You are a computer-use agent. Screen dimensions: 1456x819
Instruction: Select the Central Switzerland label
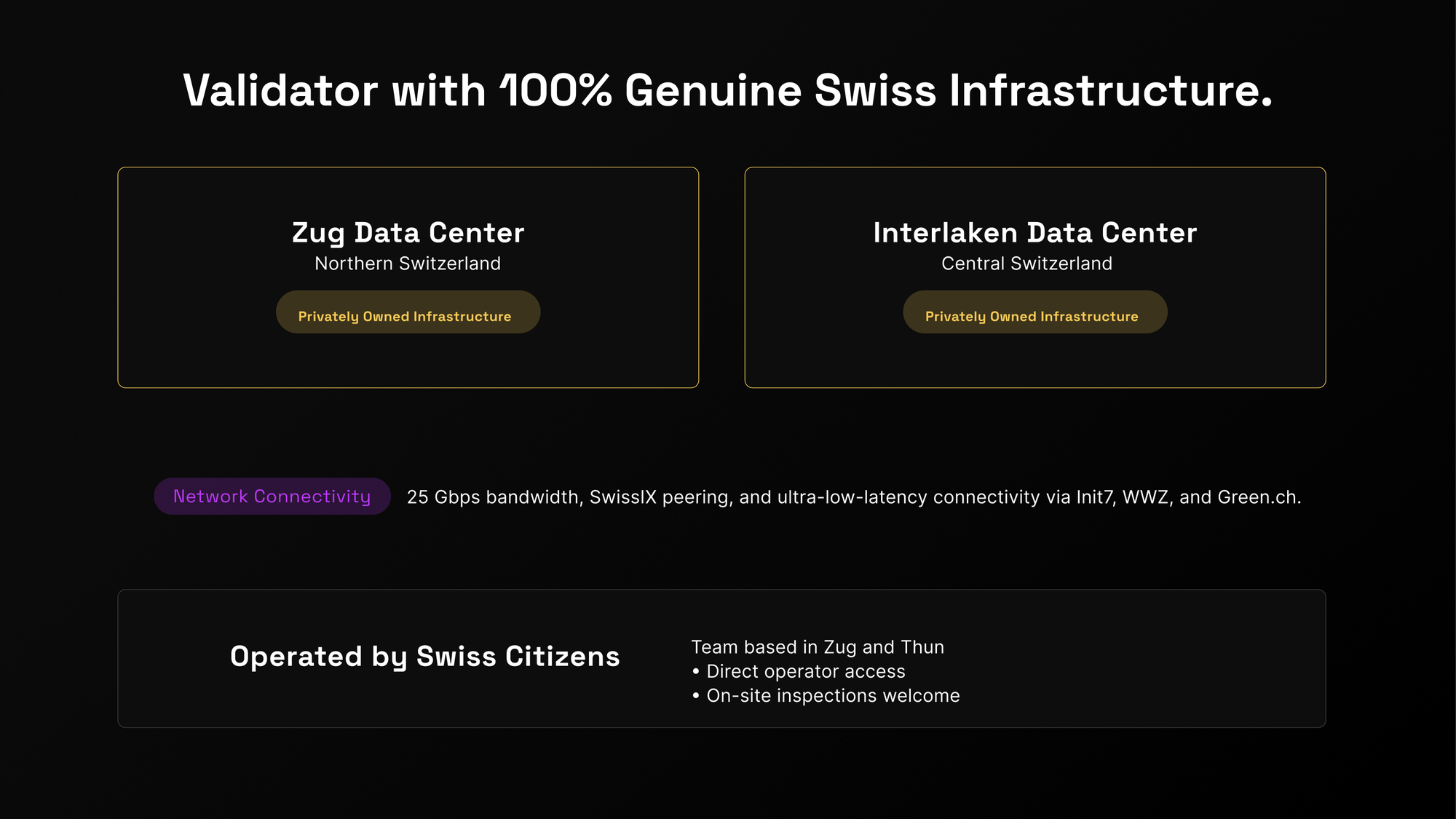click(x=1026, y=264)
